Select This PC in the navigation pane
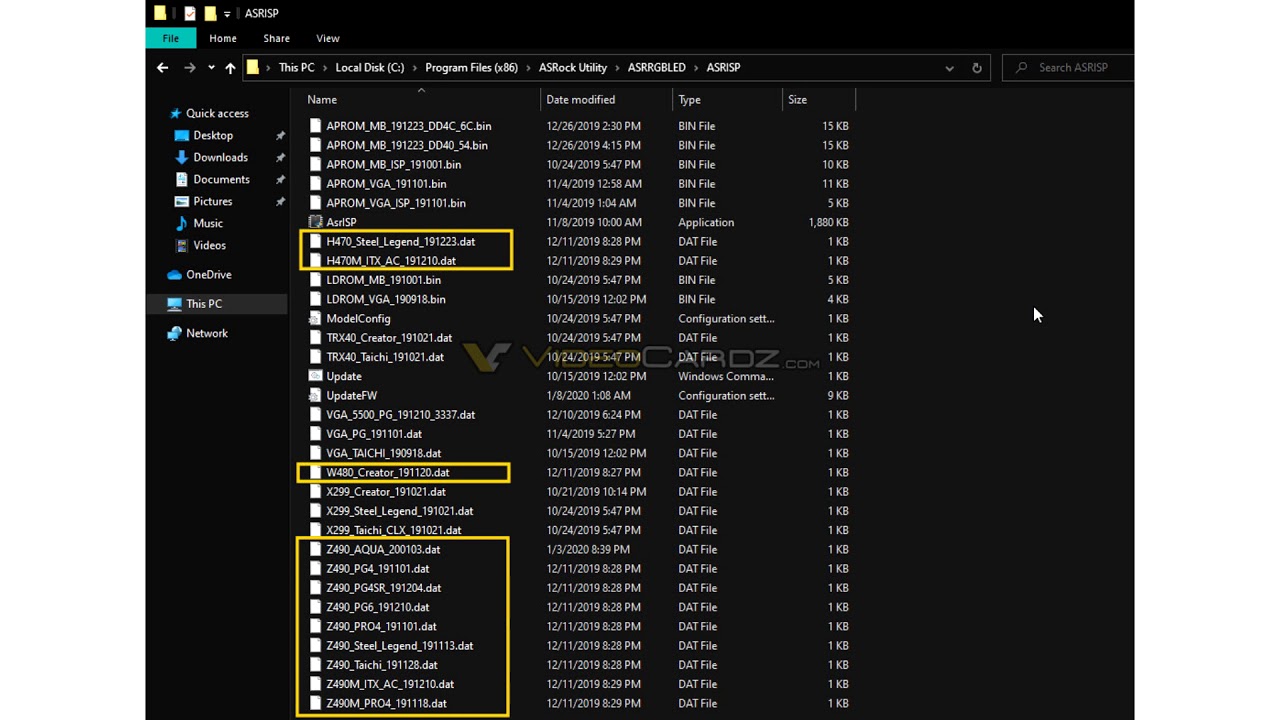The image size is (1280, 720). click(x=204, y=303)
